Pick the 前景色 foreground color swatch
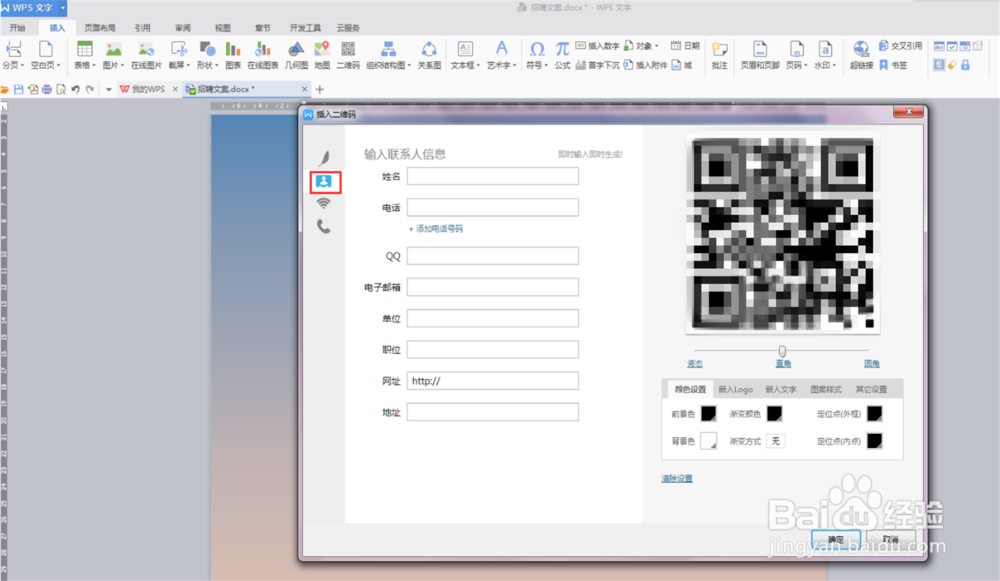Image resolution: width=1000 pixels, height=581 pixels. point(709,414)
